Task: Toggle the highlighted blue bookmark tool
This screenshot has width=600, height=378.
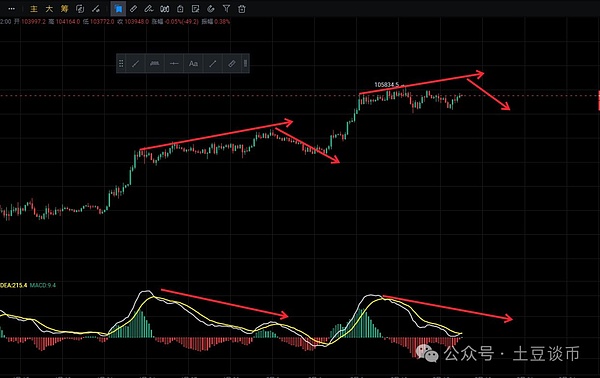Action: click(x=119, y=9)
